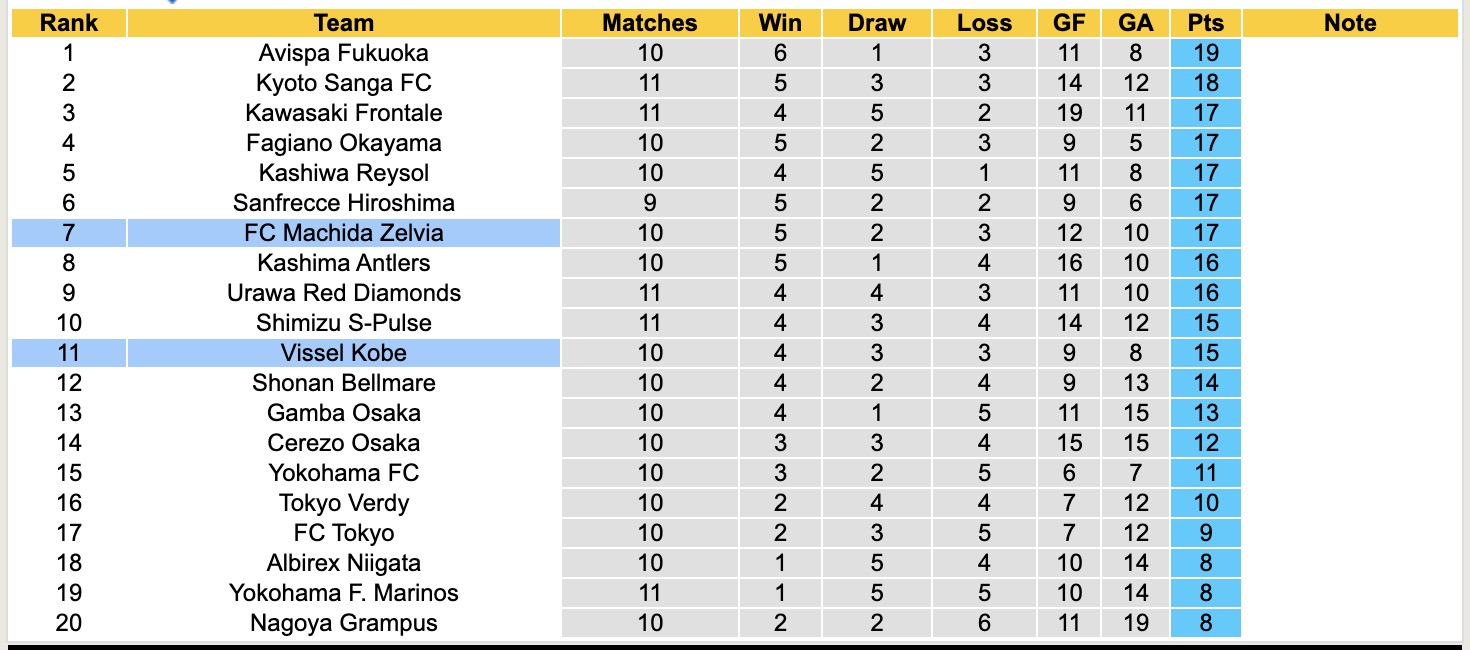The width and height of the screenshot is (1470, 650).
Task: Click the GA column header
Action: point(1136,23)
